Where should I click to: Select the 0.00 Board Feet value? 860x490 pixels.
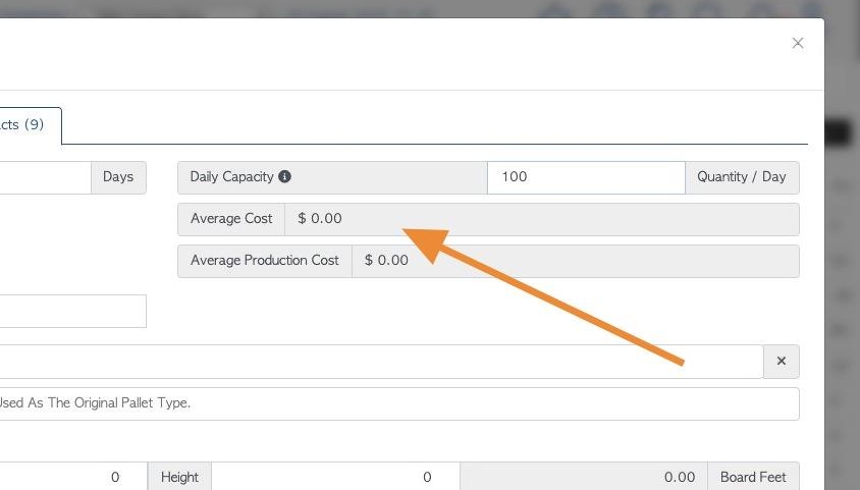click(584, 476)
